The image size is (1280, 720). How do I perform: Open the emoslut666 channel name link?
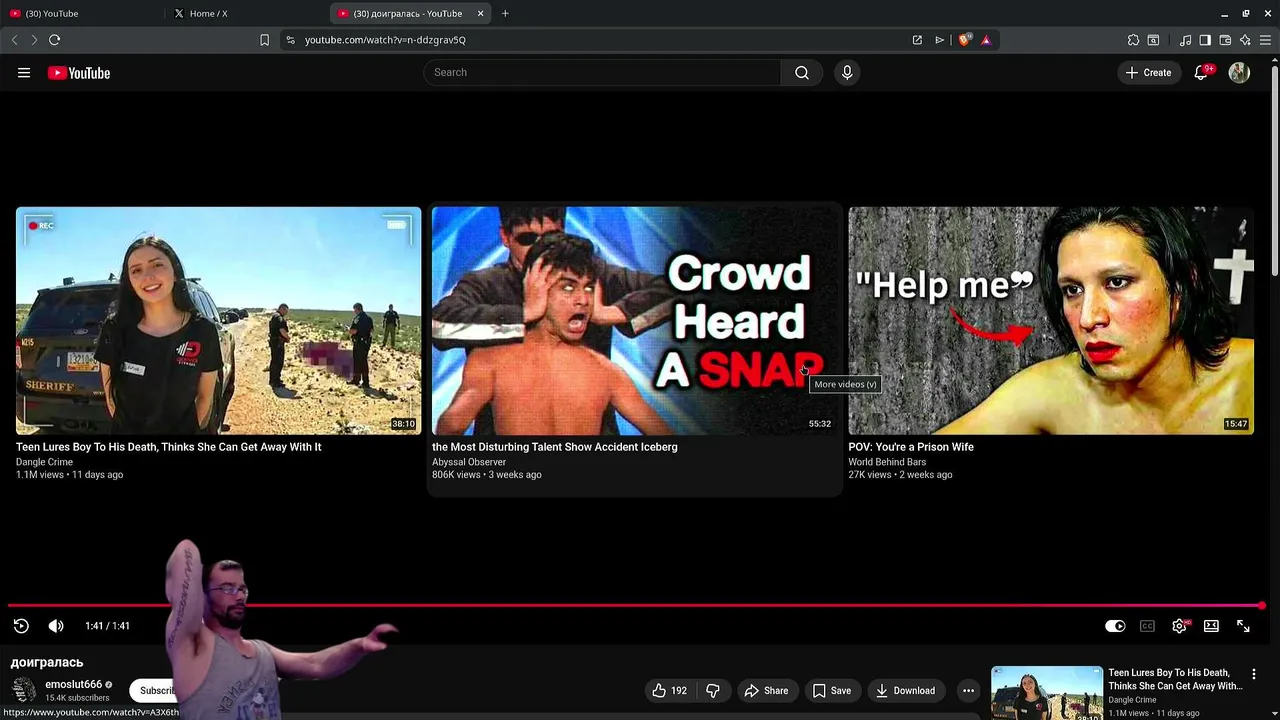pyautogui.click(x=73, y=685)
